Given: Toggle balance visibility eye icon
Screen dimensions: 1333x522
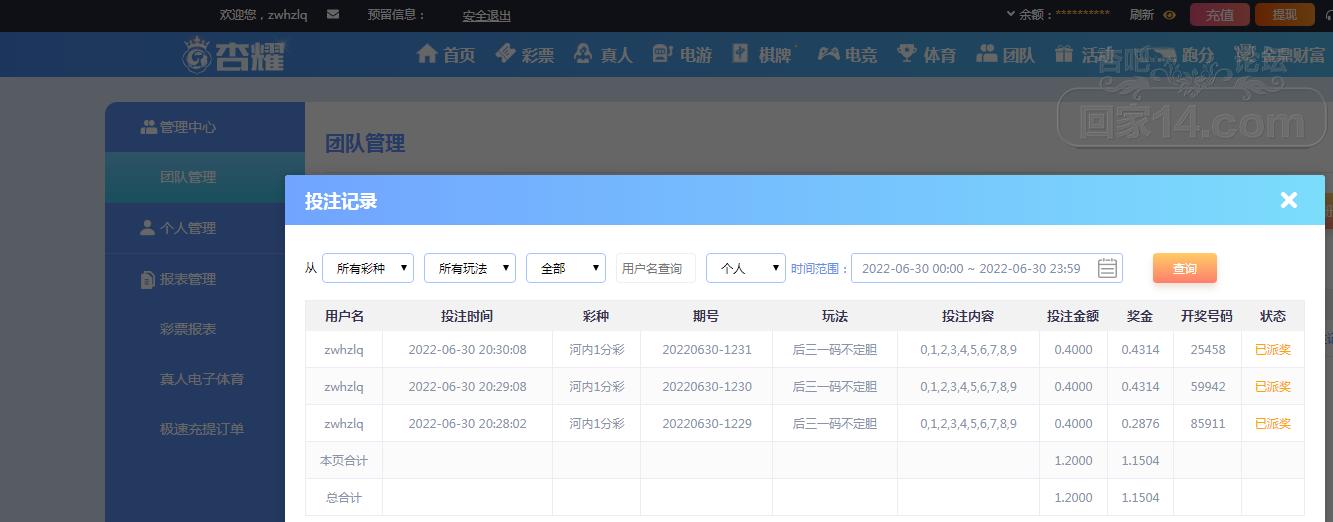Looking at the screenshot, I should click(1169, 15).
